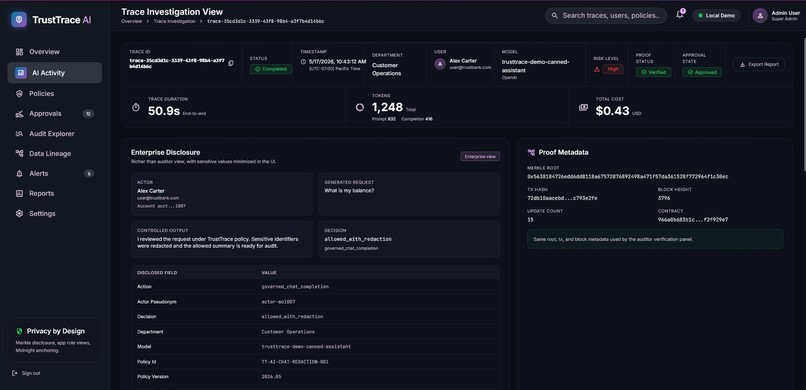The width and height of the screenshot is (806, 390).
Task: Click Account acct...1007 in Actor card
Action: tap(161, 206)
